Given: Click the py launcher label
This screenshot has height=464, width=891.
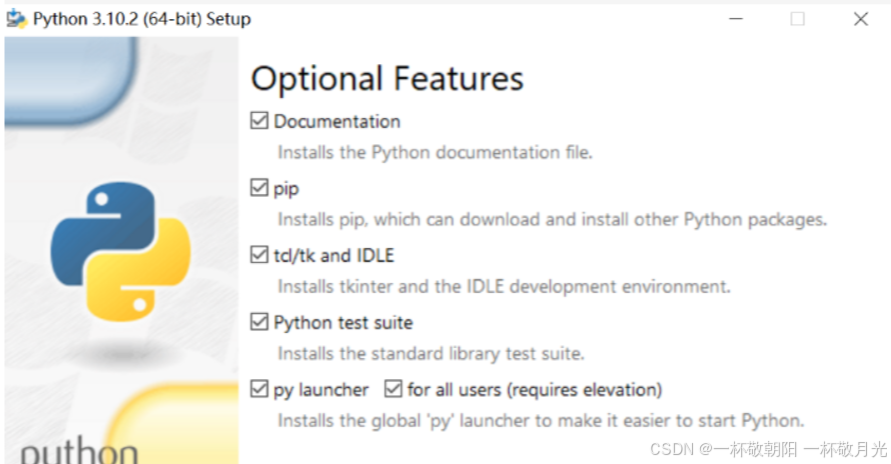Looking at the screenshot, I should (x=321, y=390).
